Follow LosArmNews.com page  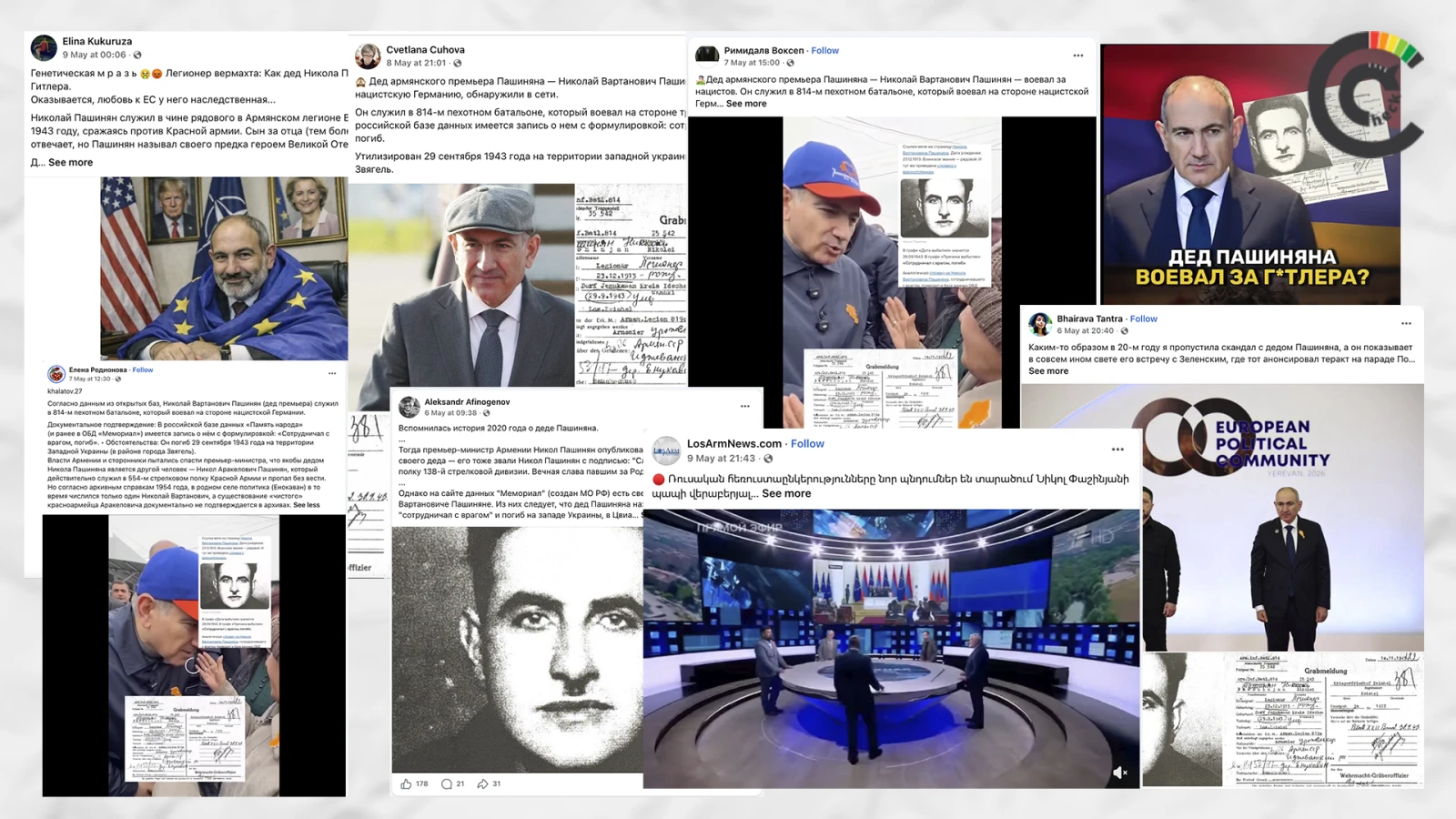tap(807, 444)
